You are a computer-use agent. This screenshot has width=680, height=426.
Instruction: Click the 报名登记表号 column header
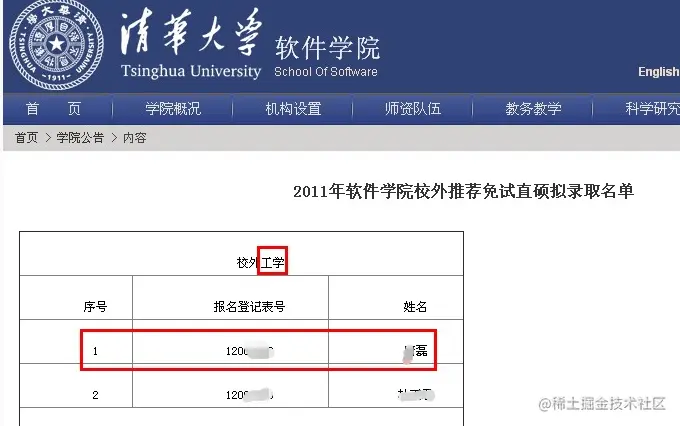[x=249, y=307]
